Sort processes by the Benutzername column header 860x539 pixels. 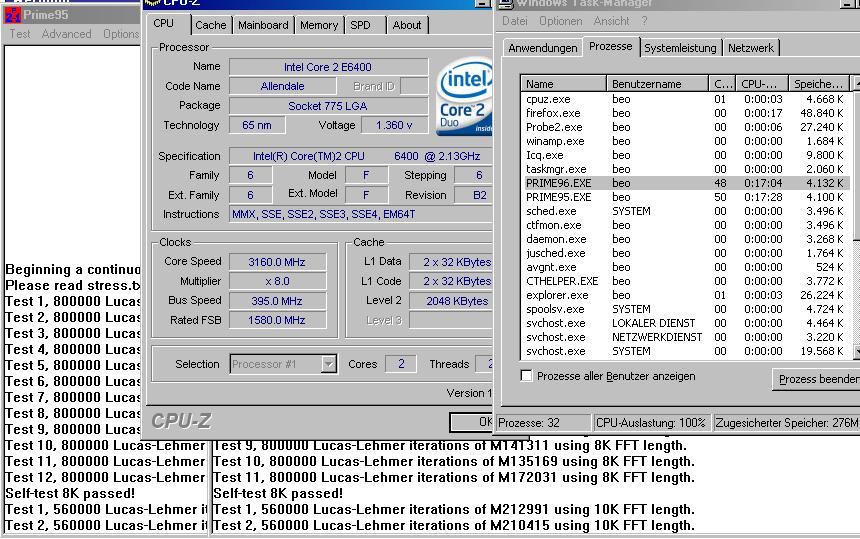point(657,84)
